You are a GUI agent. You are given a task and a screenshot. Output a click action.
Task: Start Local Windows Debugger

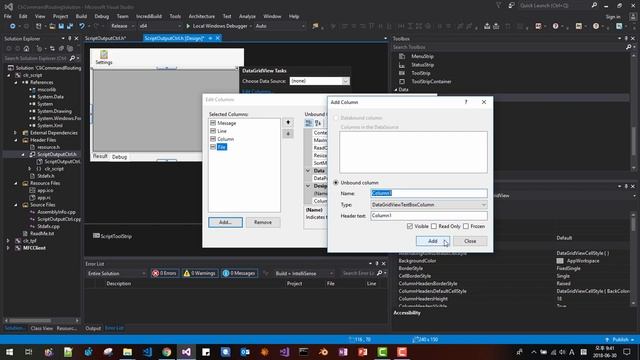coord(217,26)
